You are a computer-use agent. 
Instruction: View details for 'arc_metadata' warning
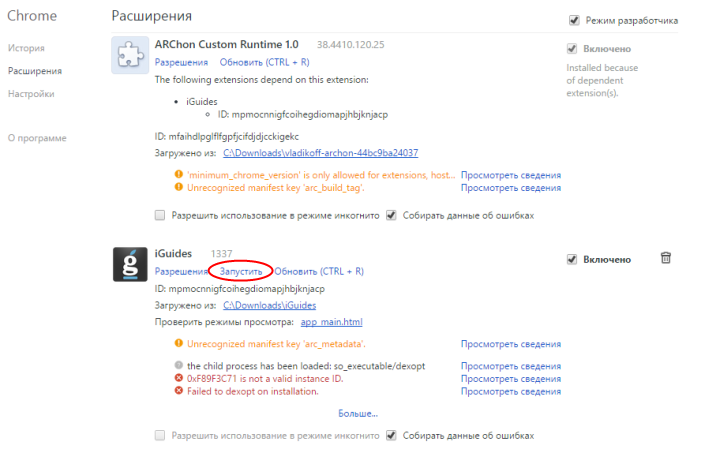click(x=511, y=344)
